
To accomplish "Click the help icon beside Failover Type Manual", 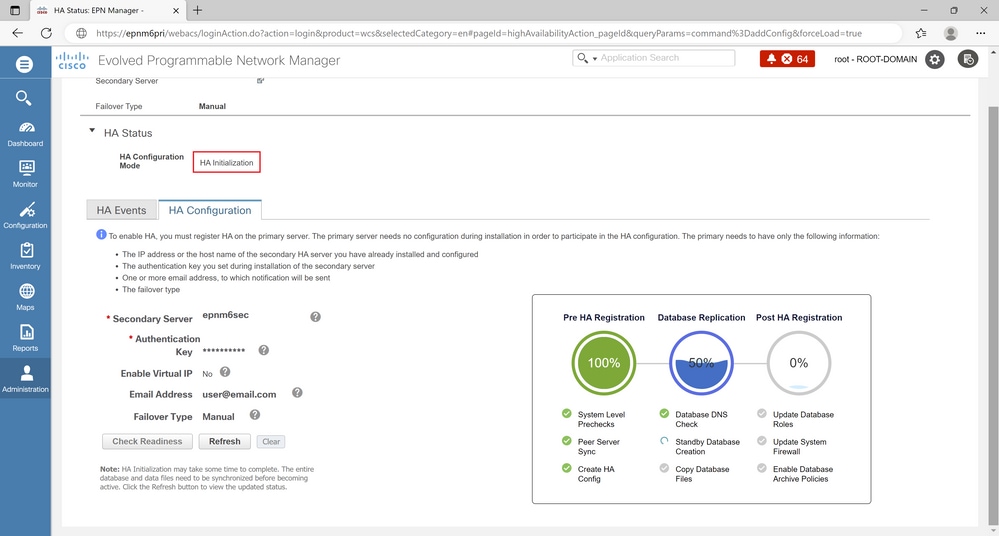I will click(255, 415).
